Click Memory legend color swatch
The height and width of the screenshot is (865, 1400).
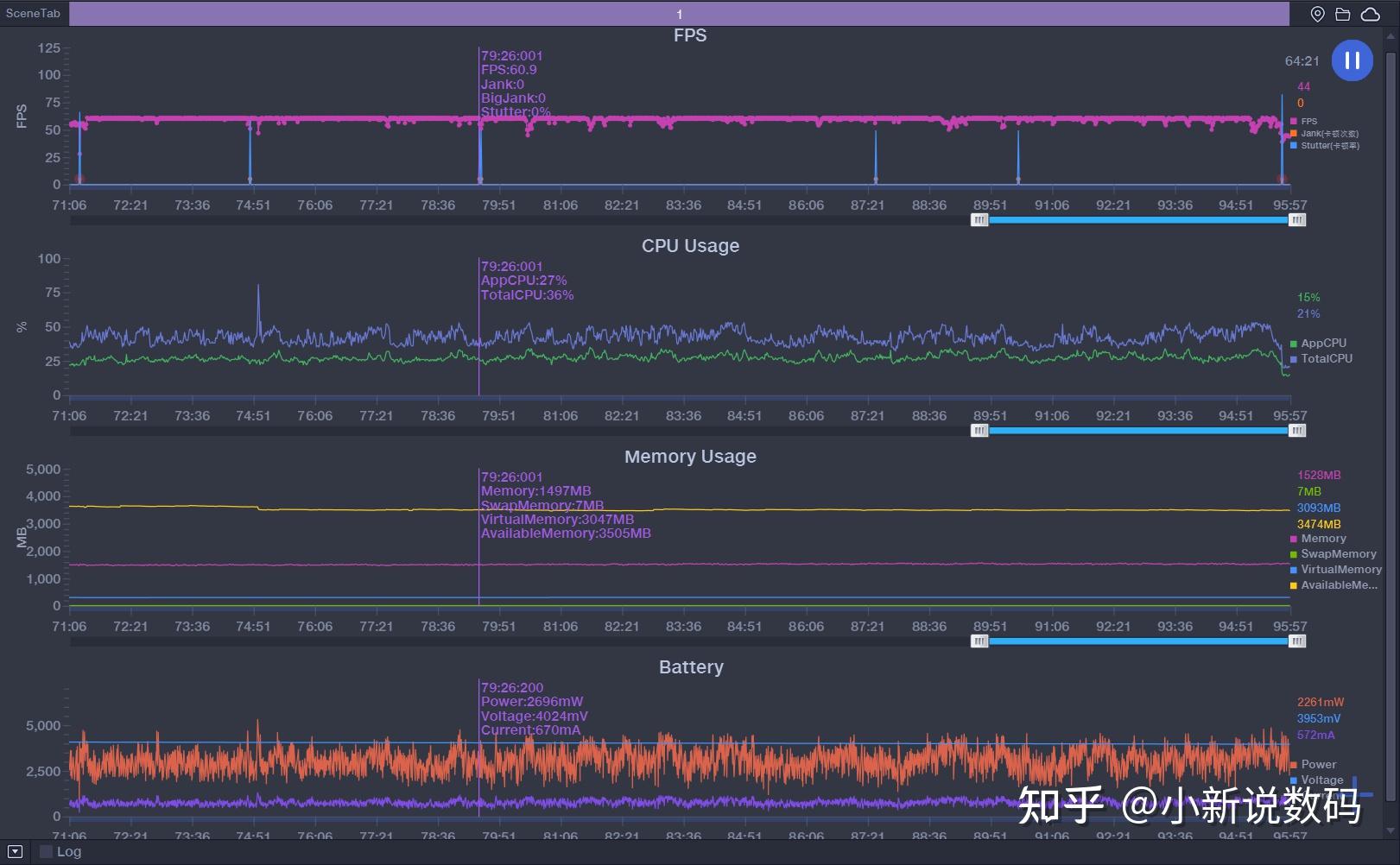click(1294, 540)
